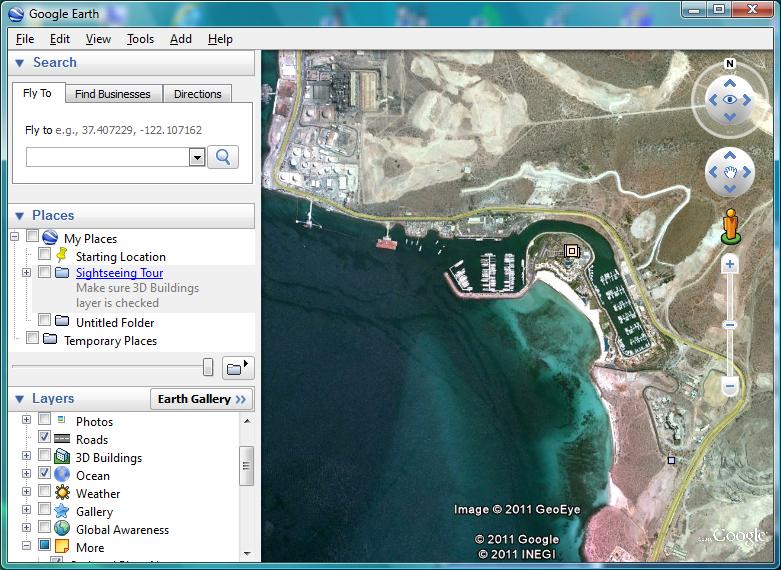Click the Ocean layer globe icon
This screenshot has width=781, height=570.
62,474
